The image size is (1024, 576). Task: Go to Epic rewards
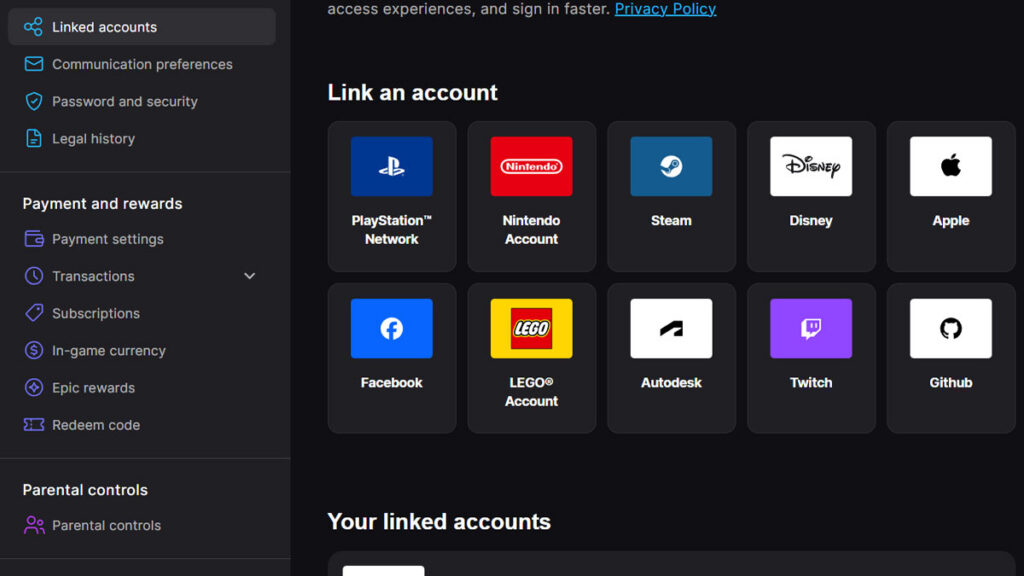(x=142, y=388)
